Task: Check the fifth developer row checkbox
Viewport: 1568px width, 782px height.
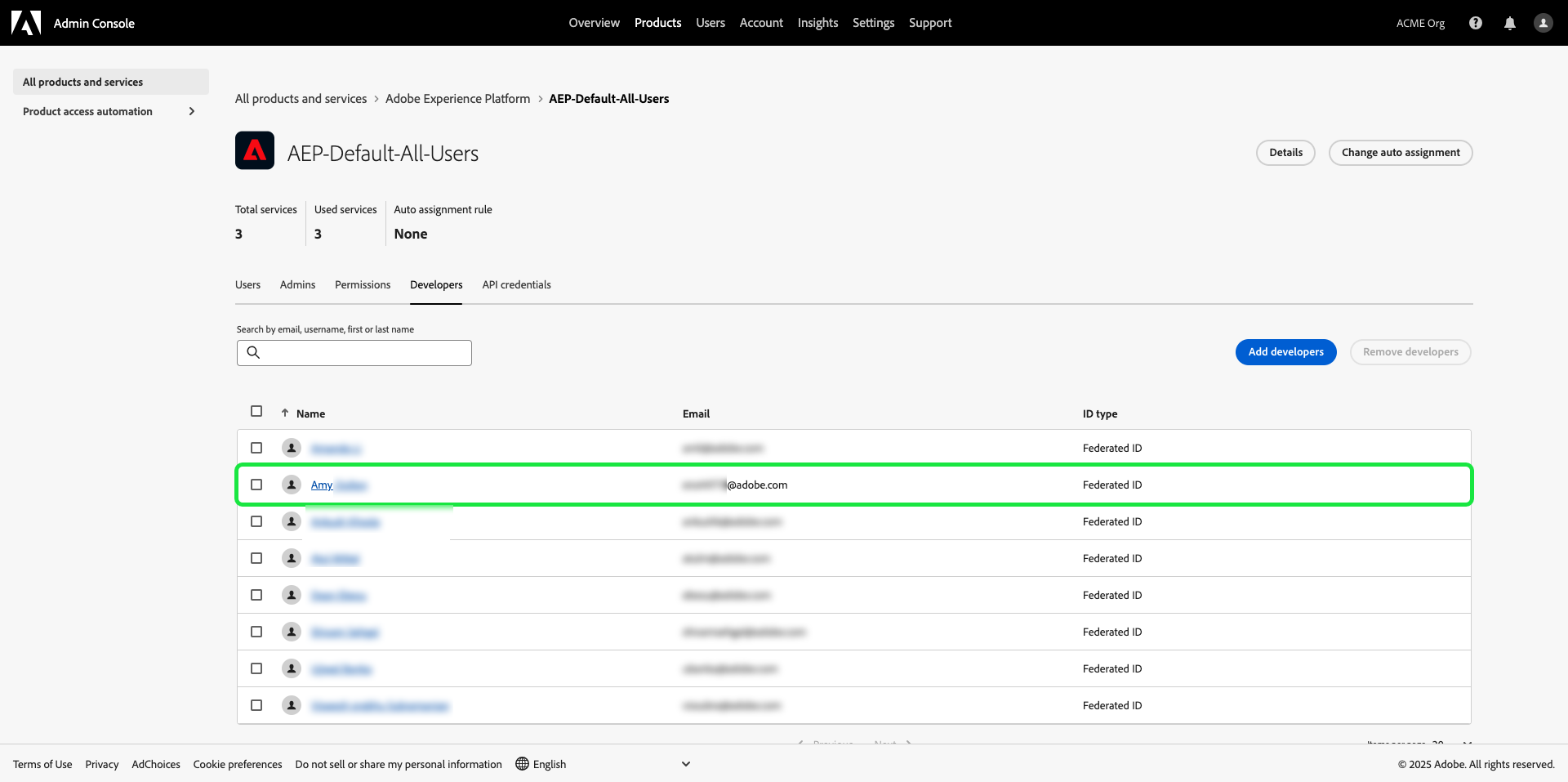Action: click(x=256, y=595)
